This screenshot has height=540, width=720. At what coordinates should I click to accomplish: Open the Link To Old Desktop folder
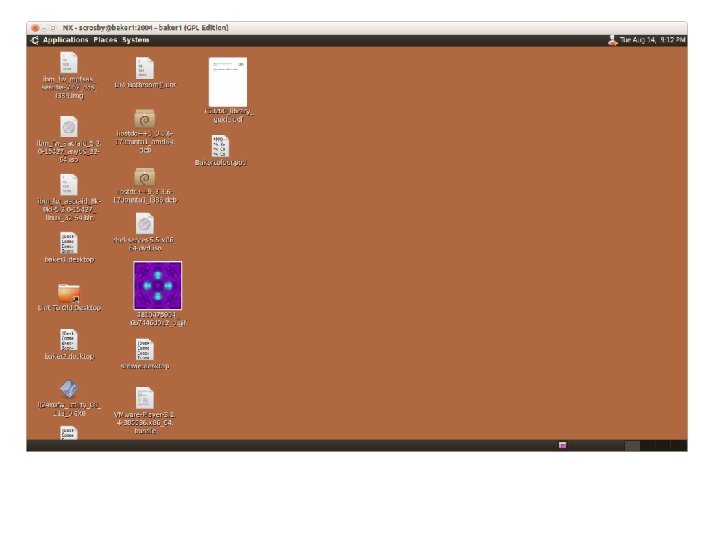coord(69,293)
